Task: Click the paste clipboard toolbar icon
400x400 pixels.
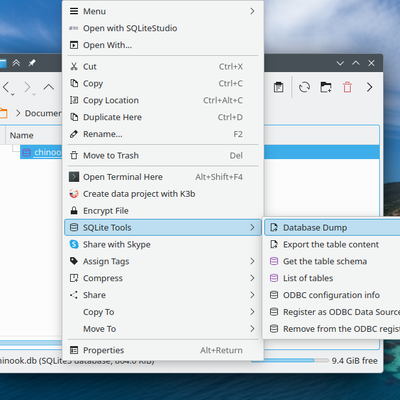Action: pyautogui.click(x=279, y=87)
